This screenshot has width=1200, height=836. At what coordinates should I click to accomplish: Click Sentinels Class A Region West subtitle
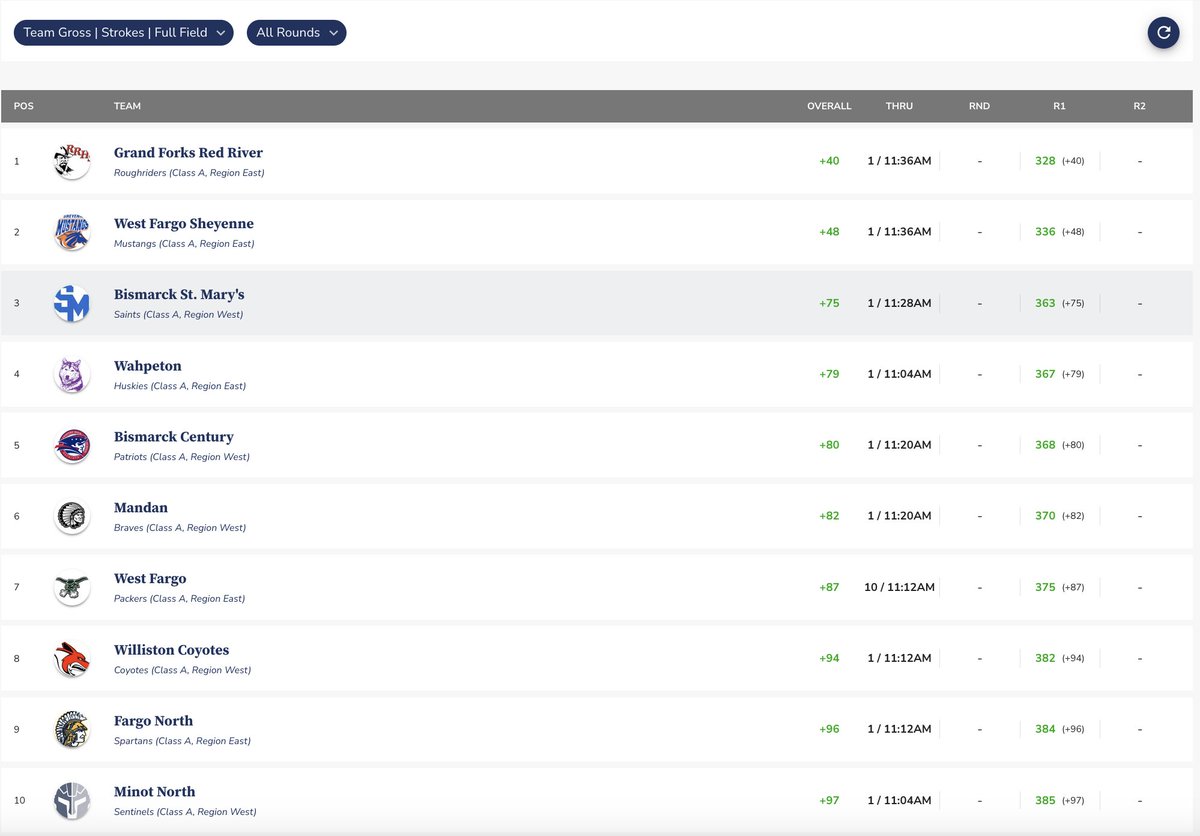185,812
